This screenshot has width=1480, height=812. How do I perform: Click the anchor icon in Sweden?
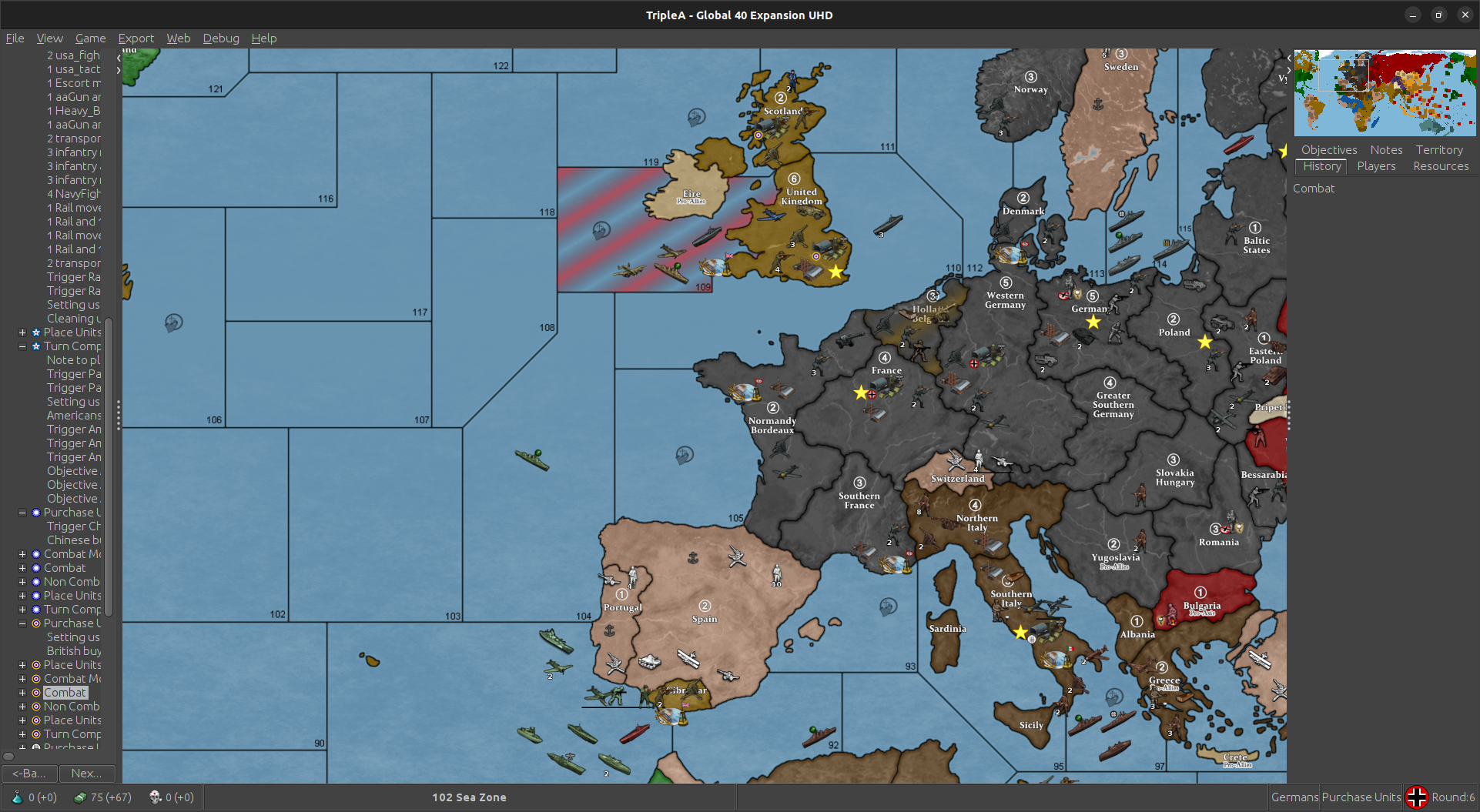click(1098, 104)
